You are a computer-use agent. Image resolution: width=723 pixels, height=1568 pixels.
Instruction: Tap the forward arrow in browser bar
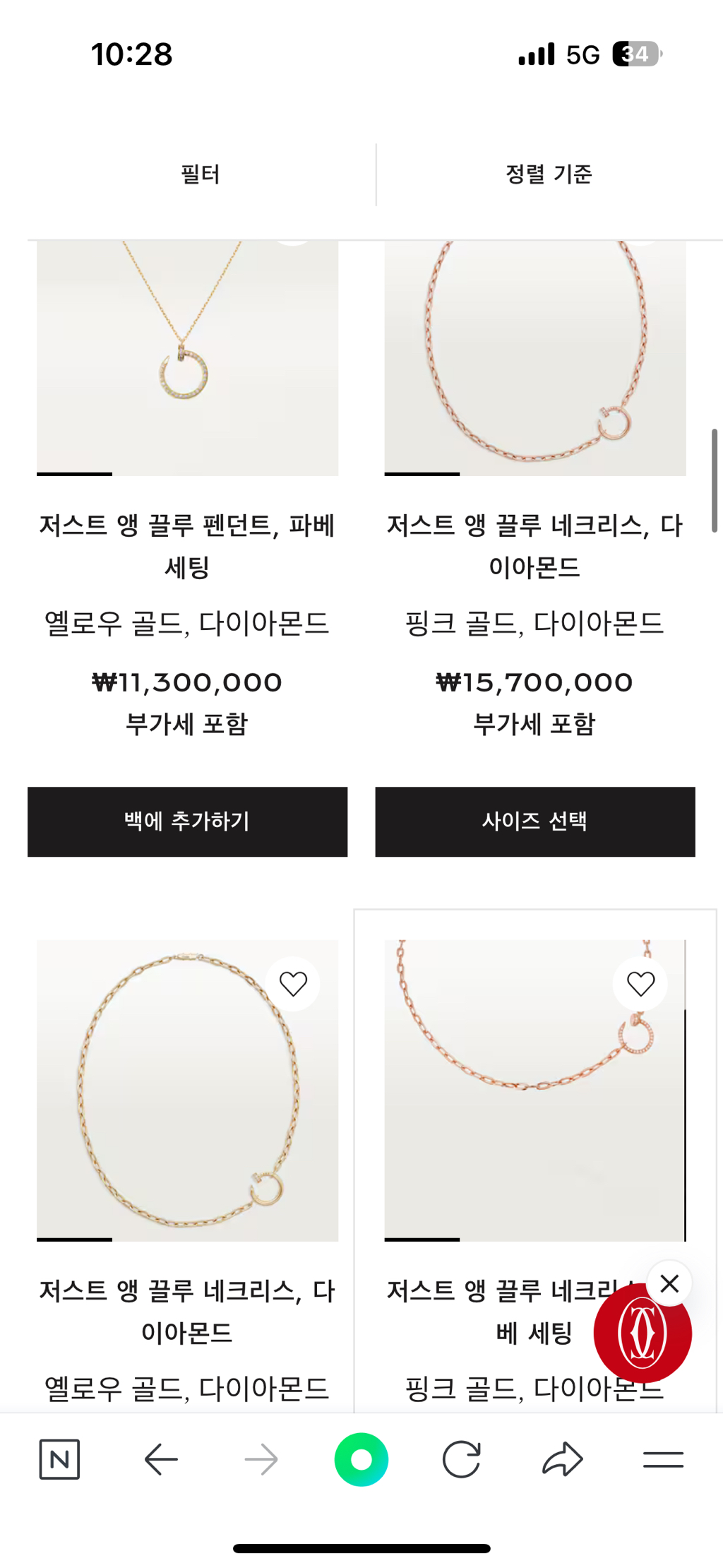click(261, 1459)
